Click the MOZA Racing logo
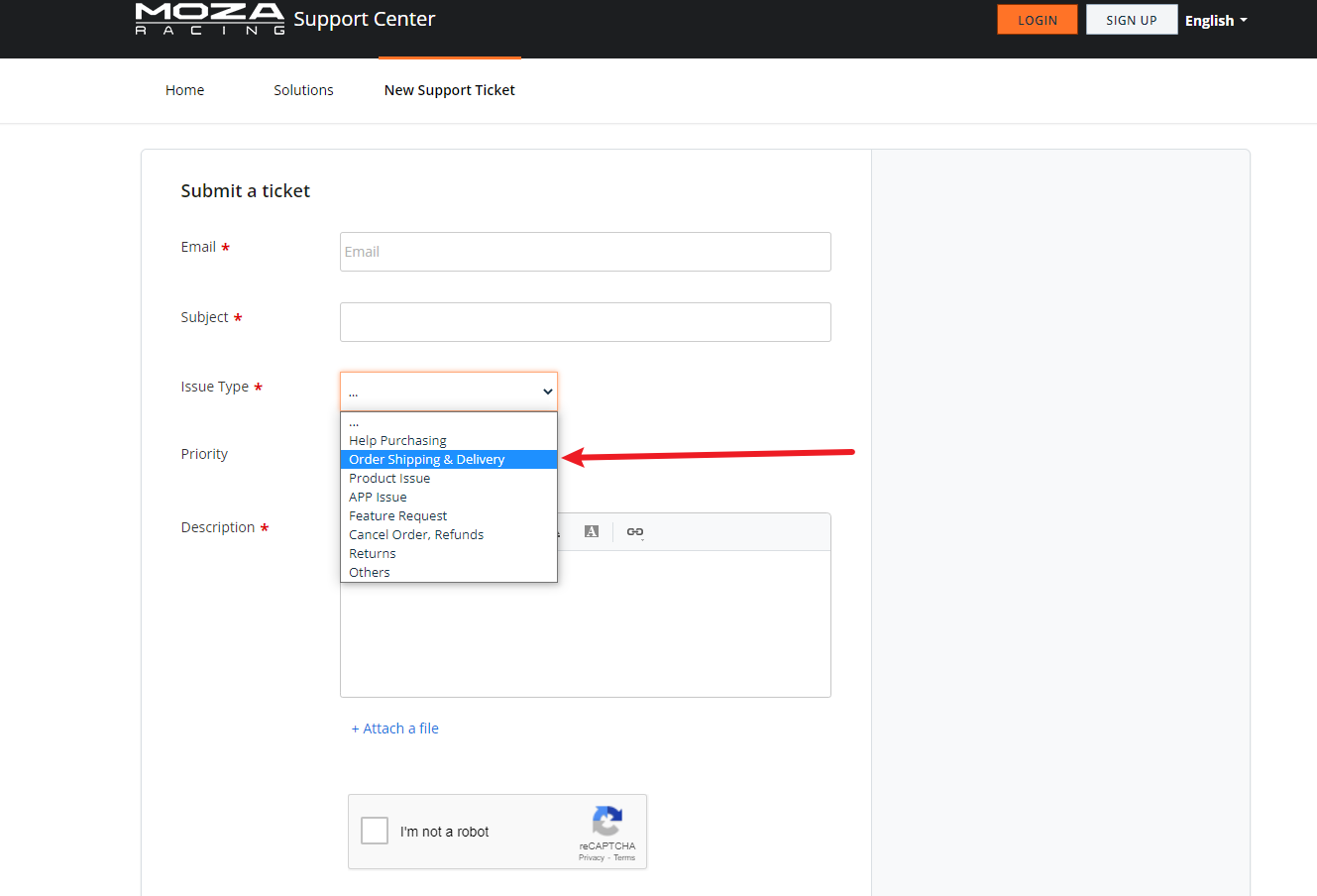1317x896 pixels. [x=210, y=19]
